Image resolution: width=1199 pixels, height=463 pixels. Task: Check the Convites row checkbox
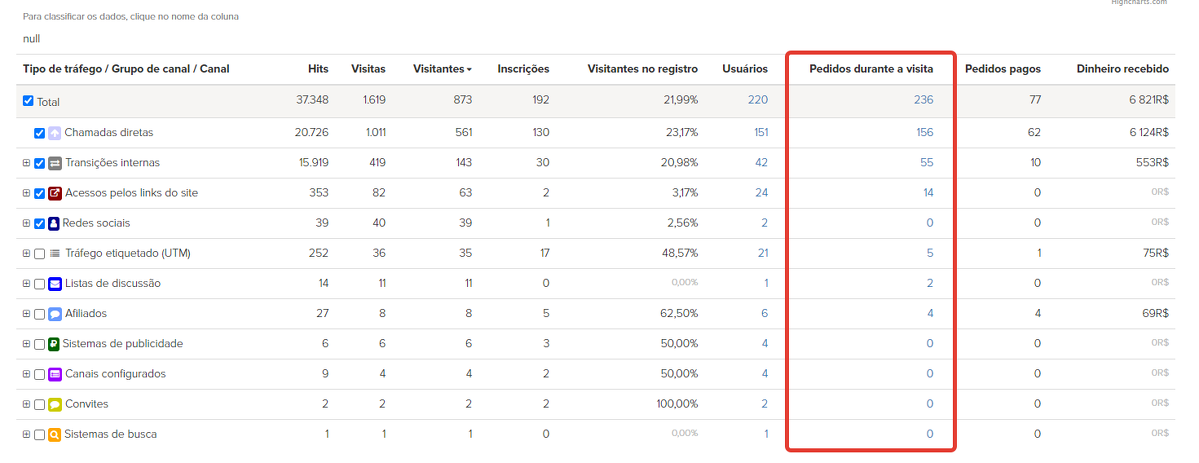39,405
